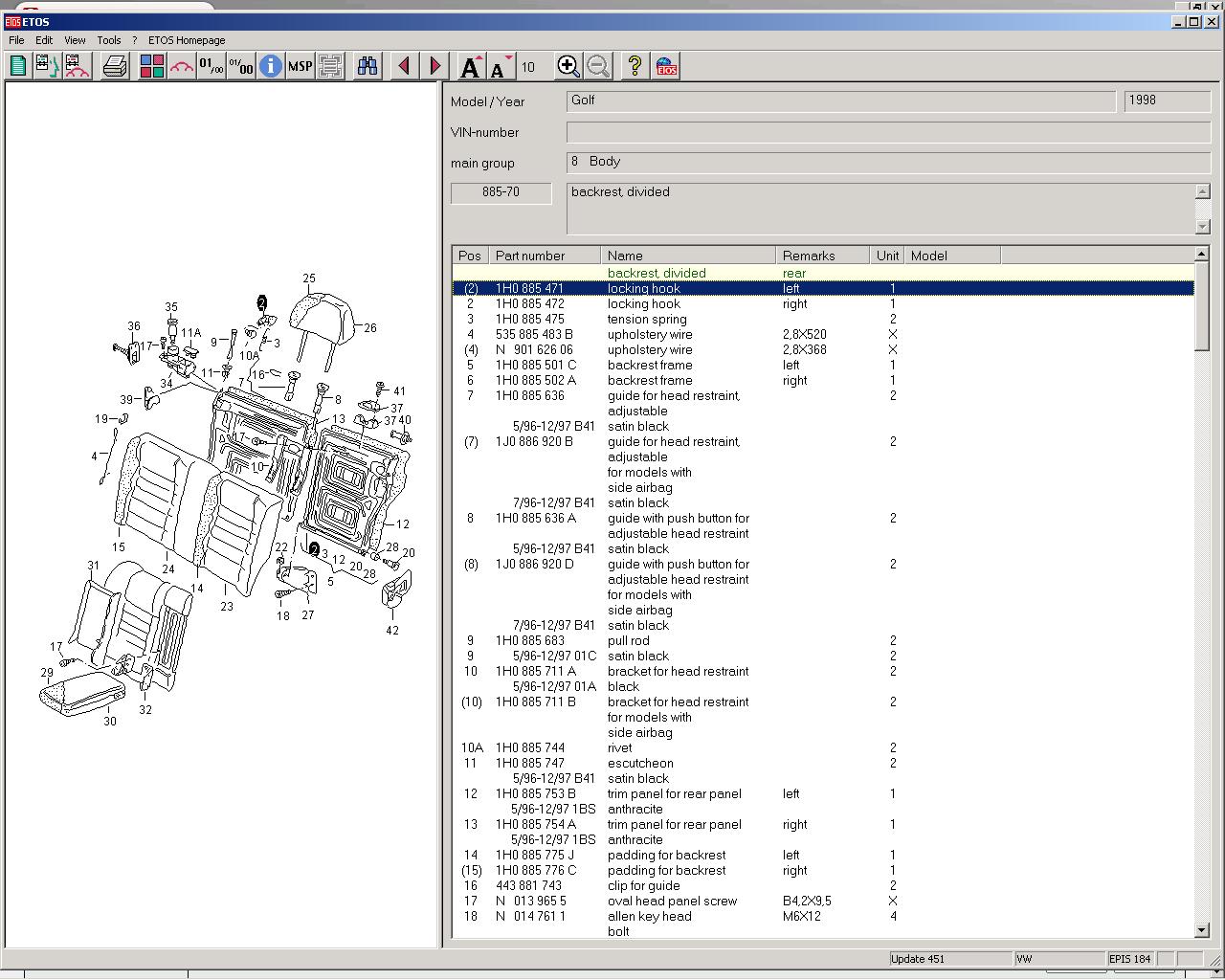Viewport: 1225px width, 980px height.
Task: Click the blue information icon
Action: coord(271,66)
